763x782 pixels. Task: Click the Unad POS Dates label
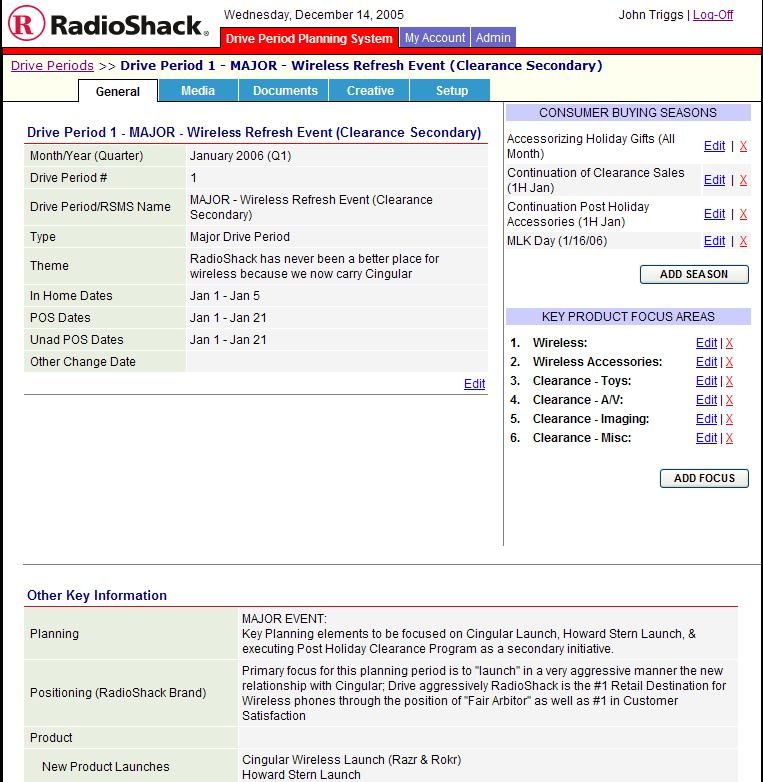76,339
